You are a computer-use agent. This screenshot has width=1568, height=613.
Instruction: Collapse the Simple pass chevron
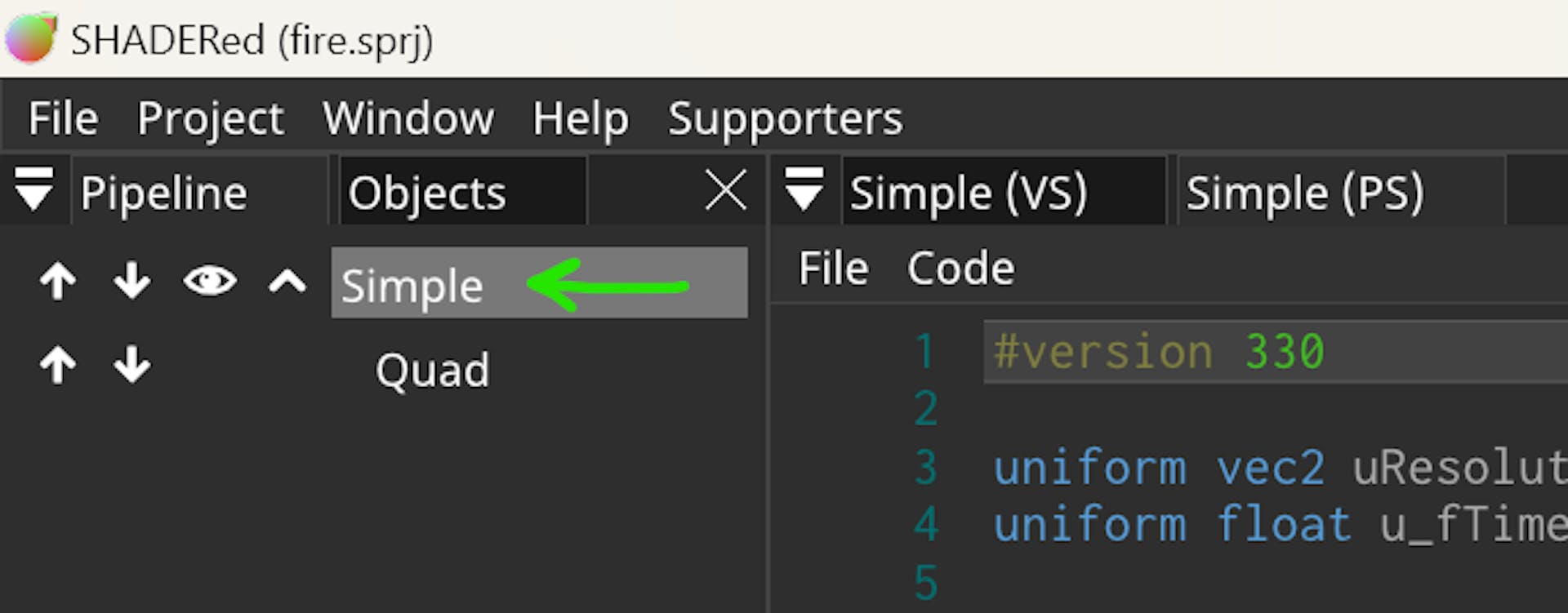[287, 282]
